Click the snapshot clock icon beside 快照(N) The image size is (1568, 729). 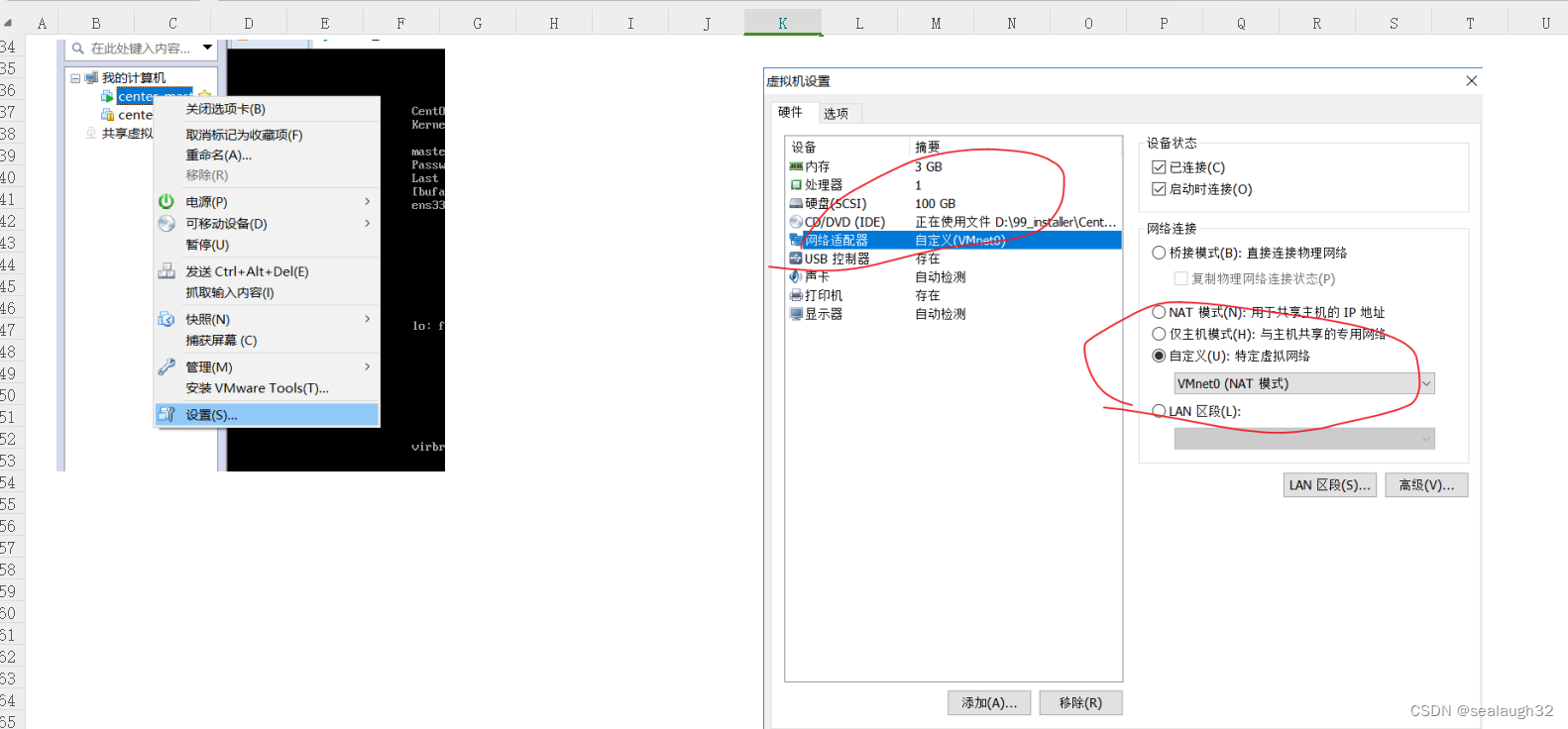click(x=167, y=319)
